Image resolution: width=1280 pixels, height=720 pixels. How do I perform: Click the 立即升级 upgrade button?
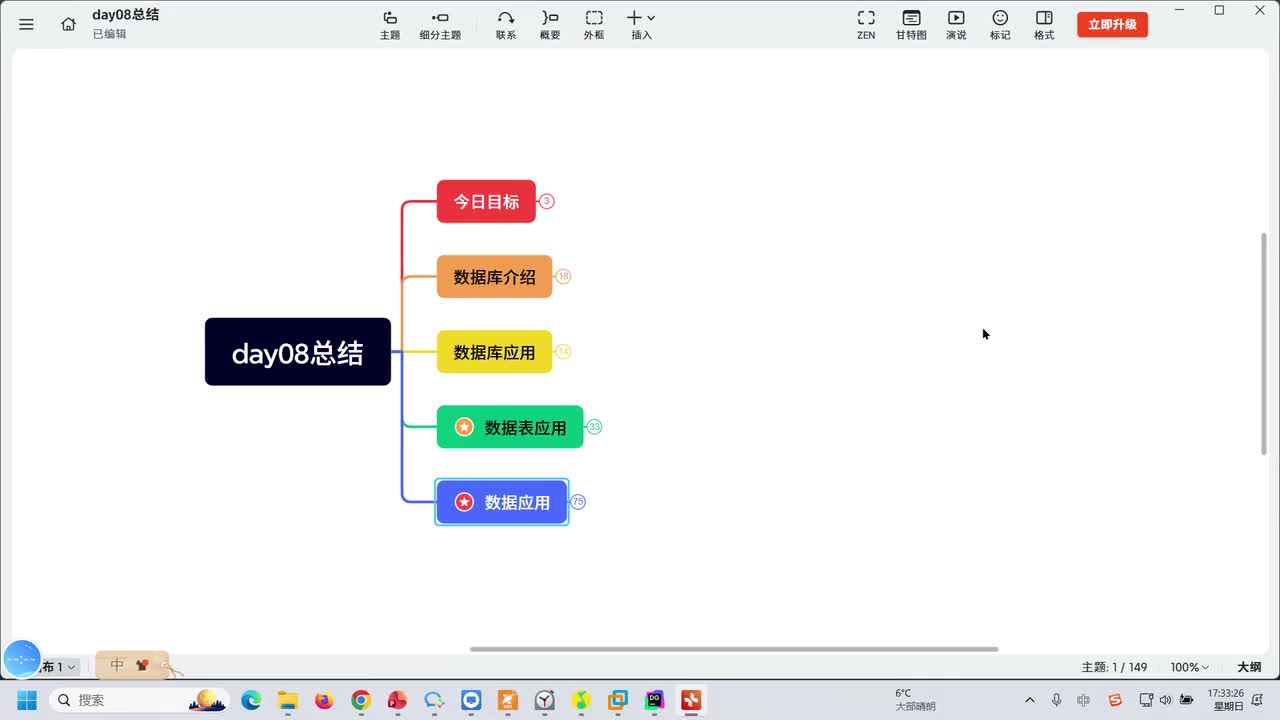point(1112,24)
